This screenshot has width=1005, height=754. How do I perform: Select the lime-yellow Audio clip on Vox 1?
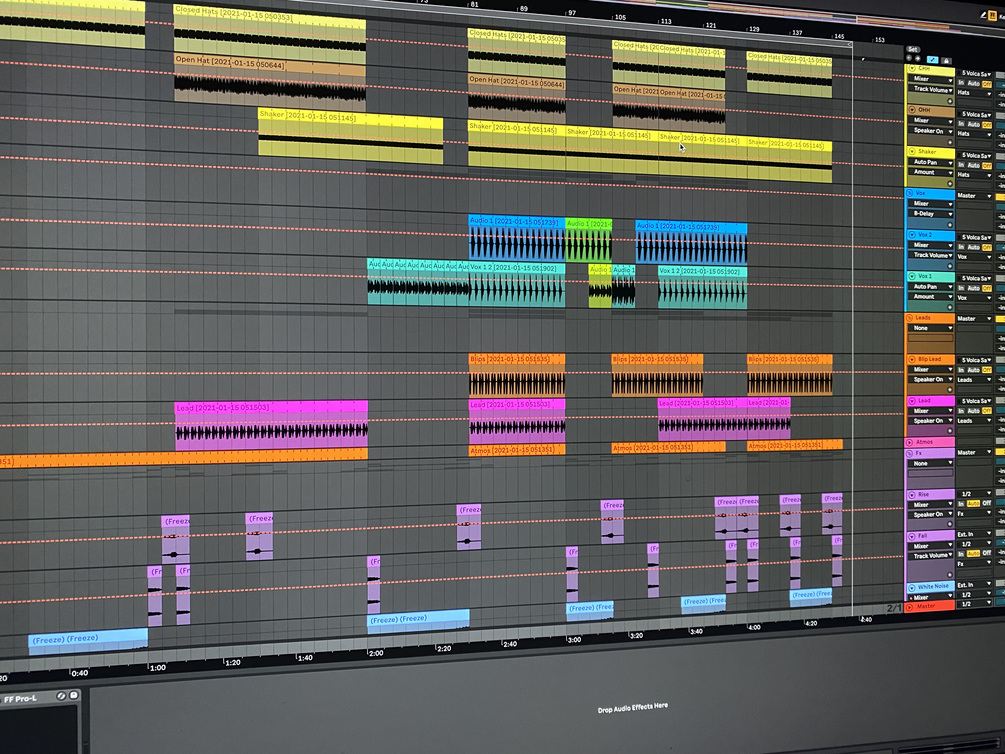(600, 286)
